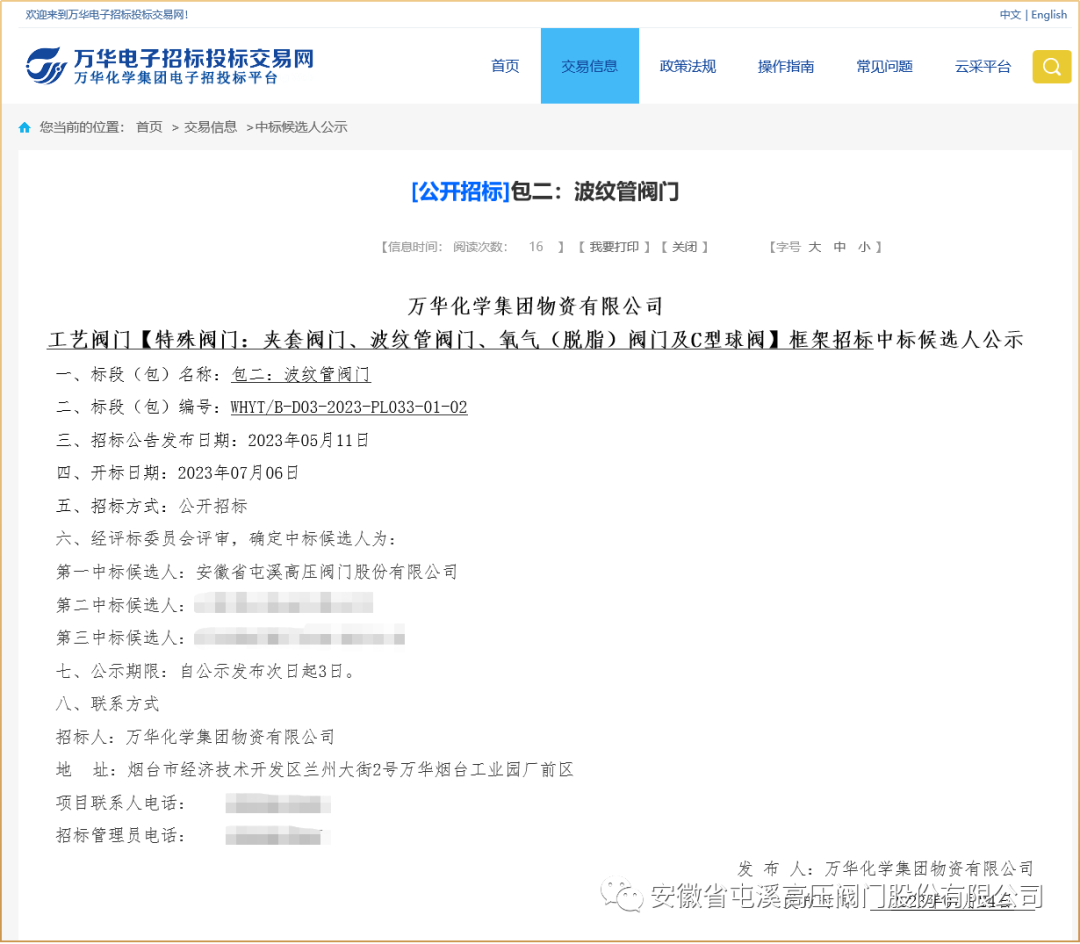Switch language to 中文

[1010, 14]
